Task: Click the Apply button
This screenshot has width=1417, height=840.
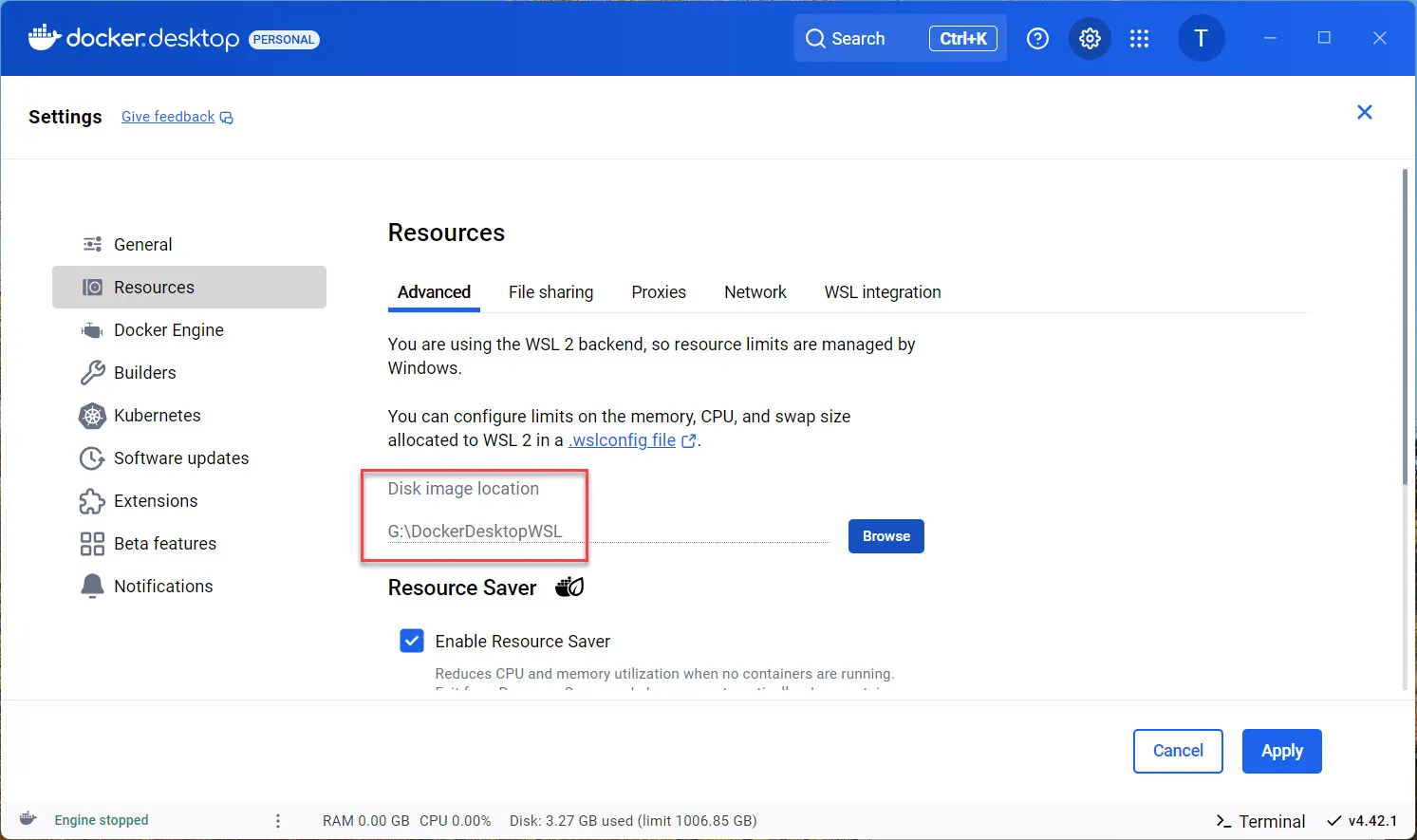Action: 1281,751
